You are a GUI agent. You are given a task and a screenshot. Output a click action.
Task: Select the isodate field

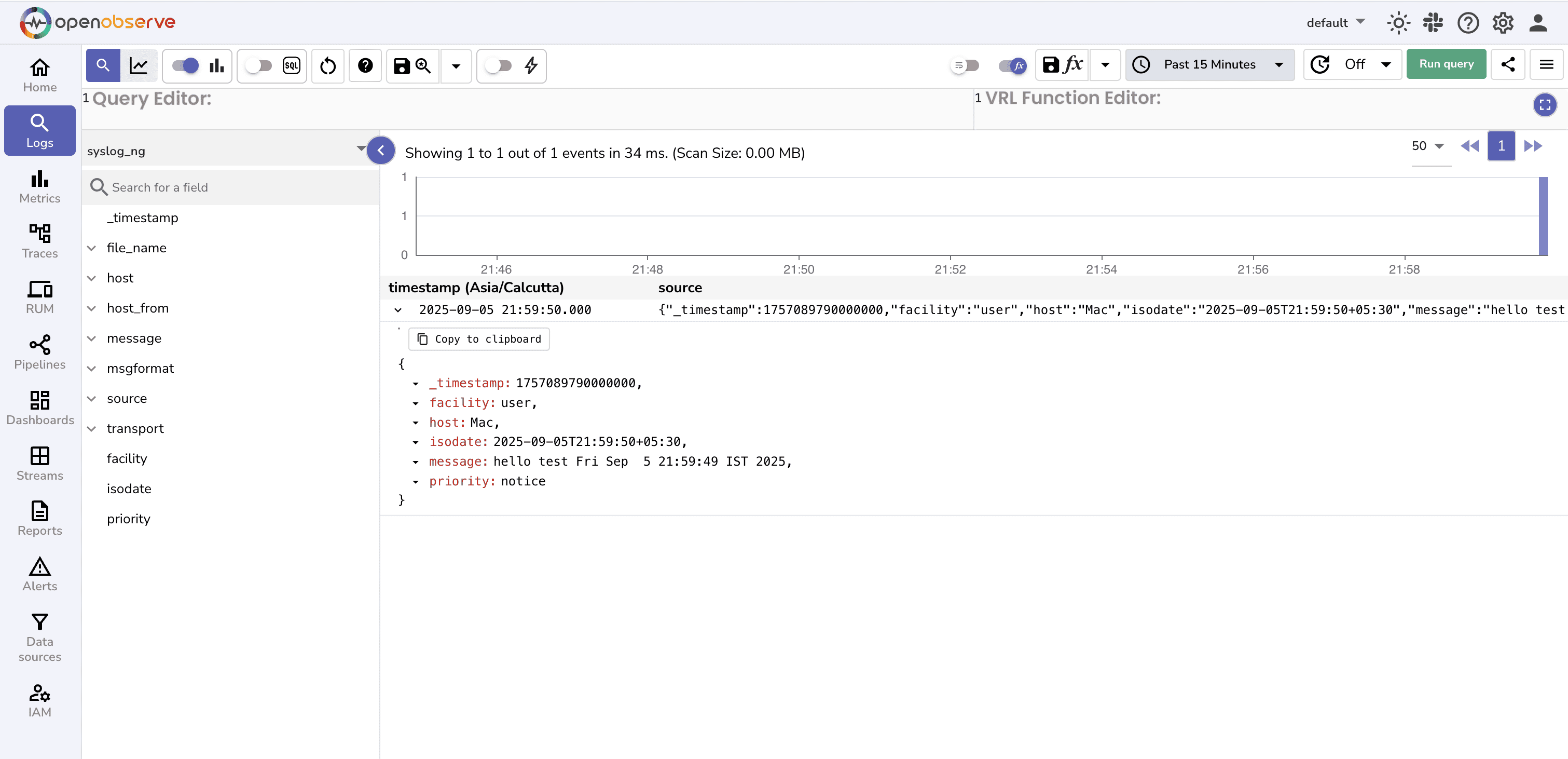(x=129, y=489)
